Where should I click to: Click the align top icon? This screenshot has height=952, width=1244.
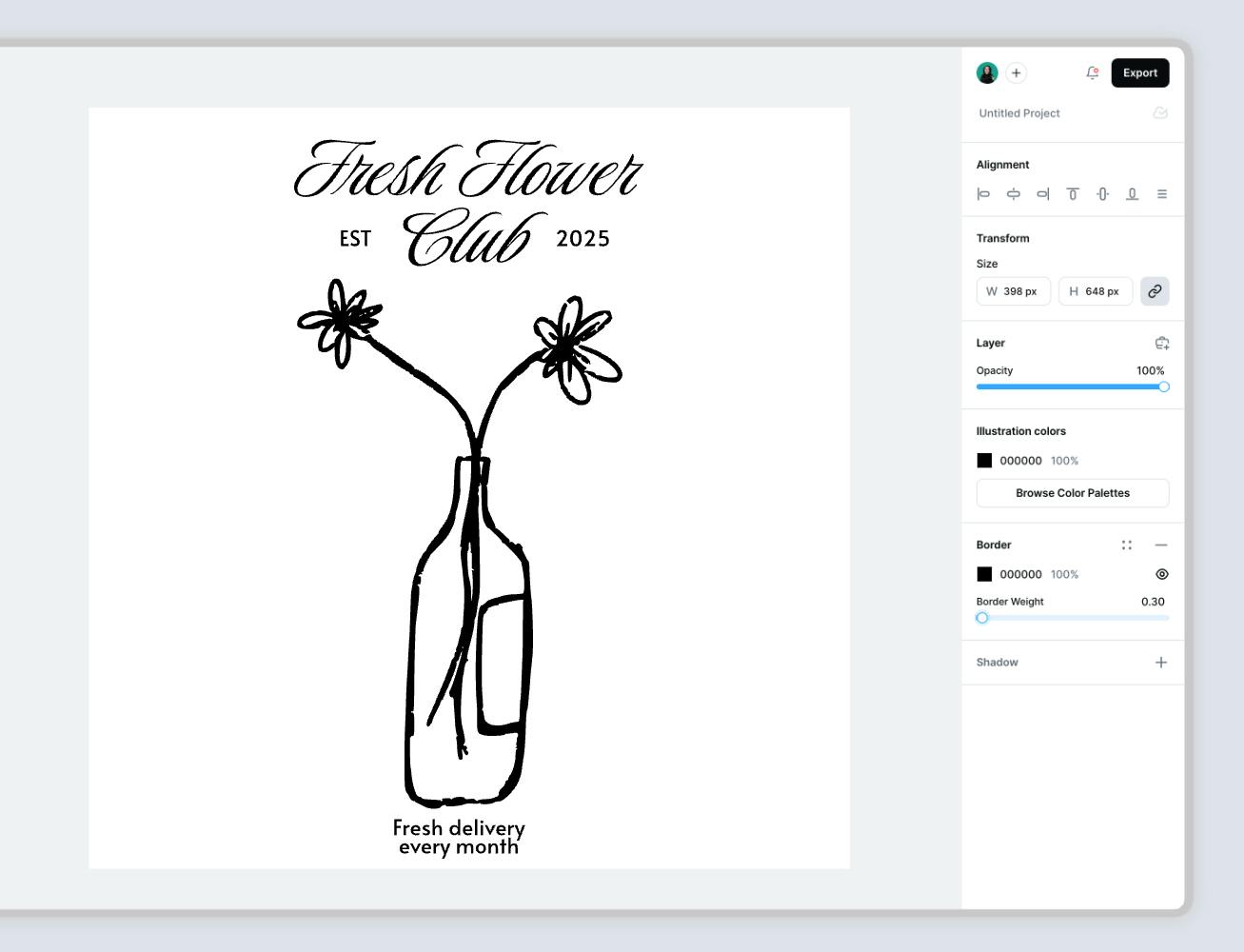[1073, 193]
